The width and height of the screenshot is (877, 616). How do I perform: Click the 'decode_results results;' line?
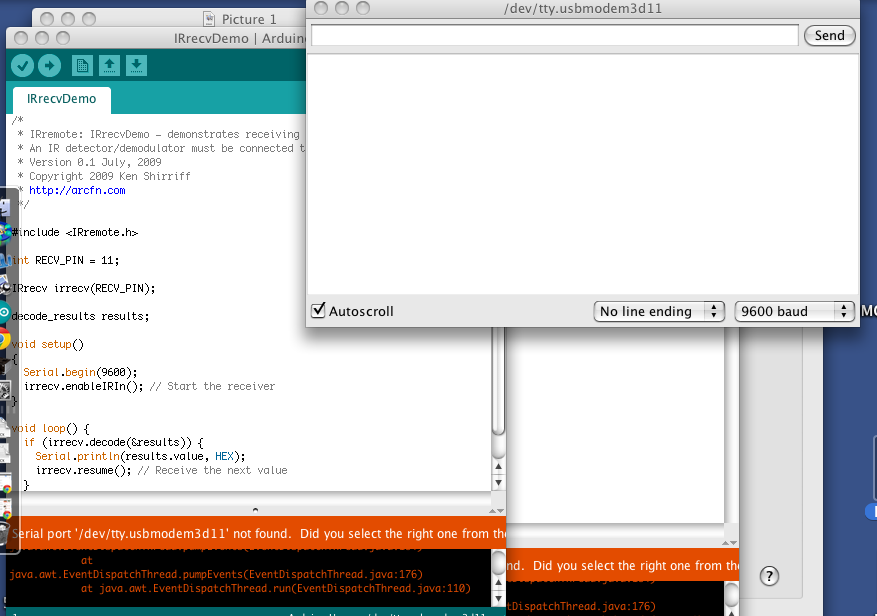pyautogui.click(x=81, y=316)
